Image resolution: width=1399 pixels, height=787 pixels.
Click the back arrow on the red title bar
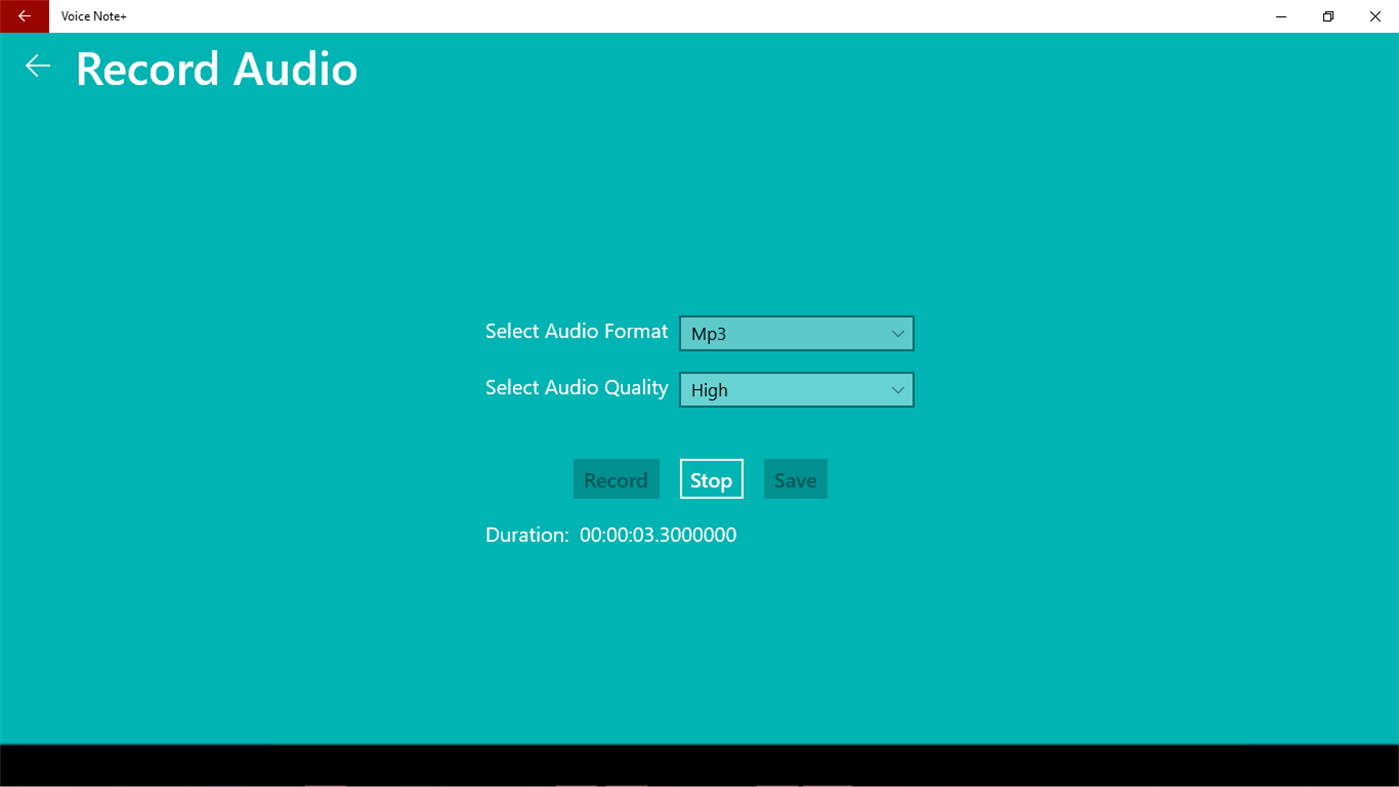coord(24,16)
